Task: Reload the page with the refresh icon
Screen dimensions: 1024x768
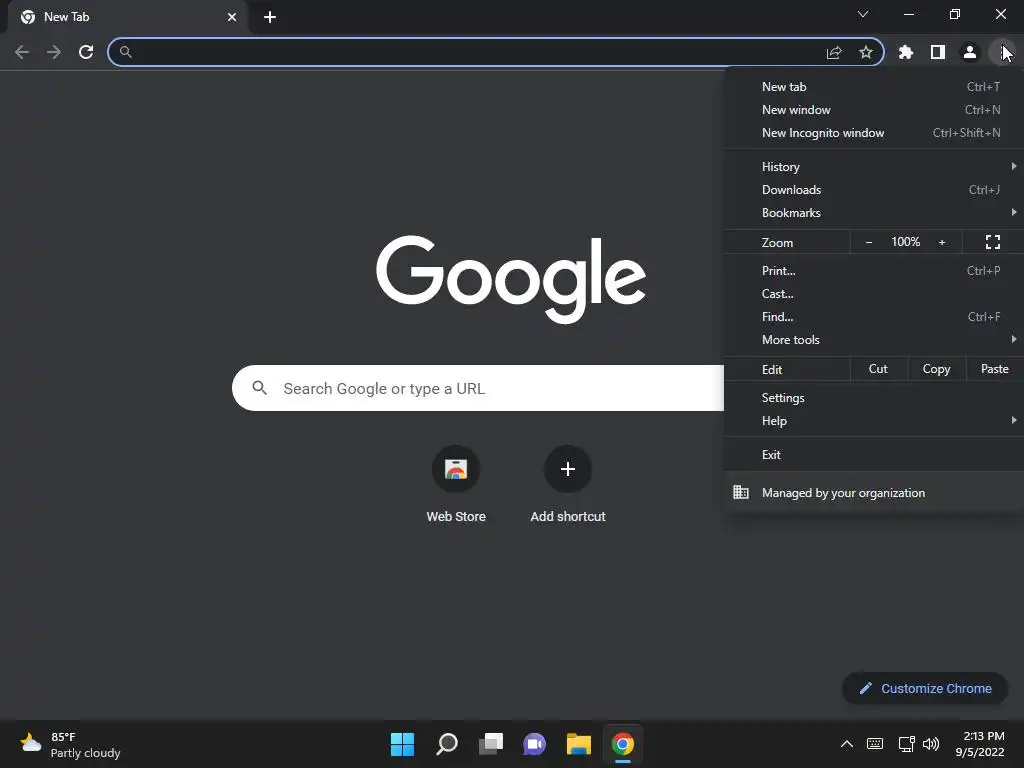Action: click(86, 52)
